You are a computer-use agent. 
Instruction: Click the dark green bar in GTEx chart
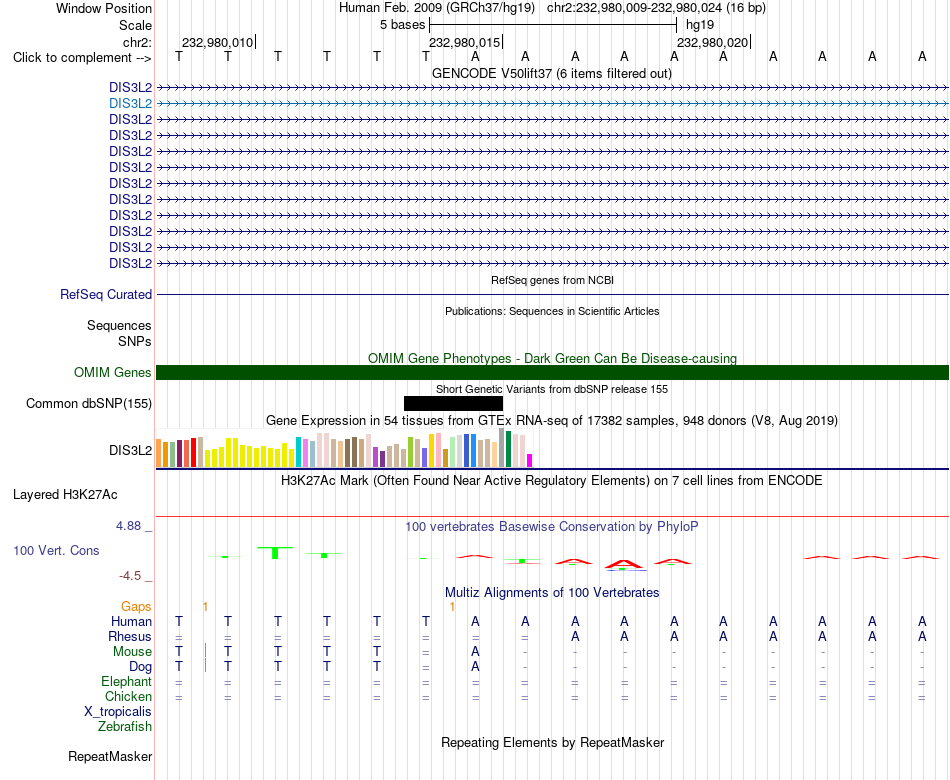tap(509, 449)
